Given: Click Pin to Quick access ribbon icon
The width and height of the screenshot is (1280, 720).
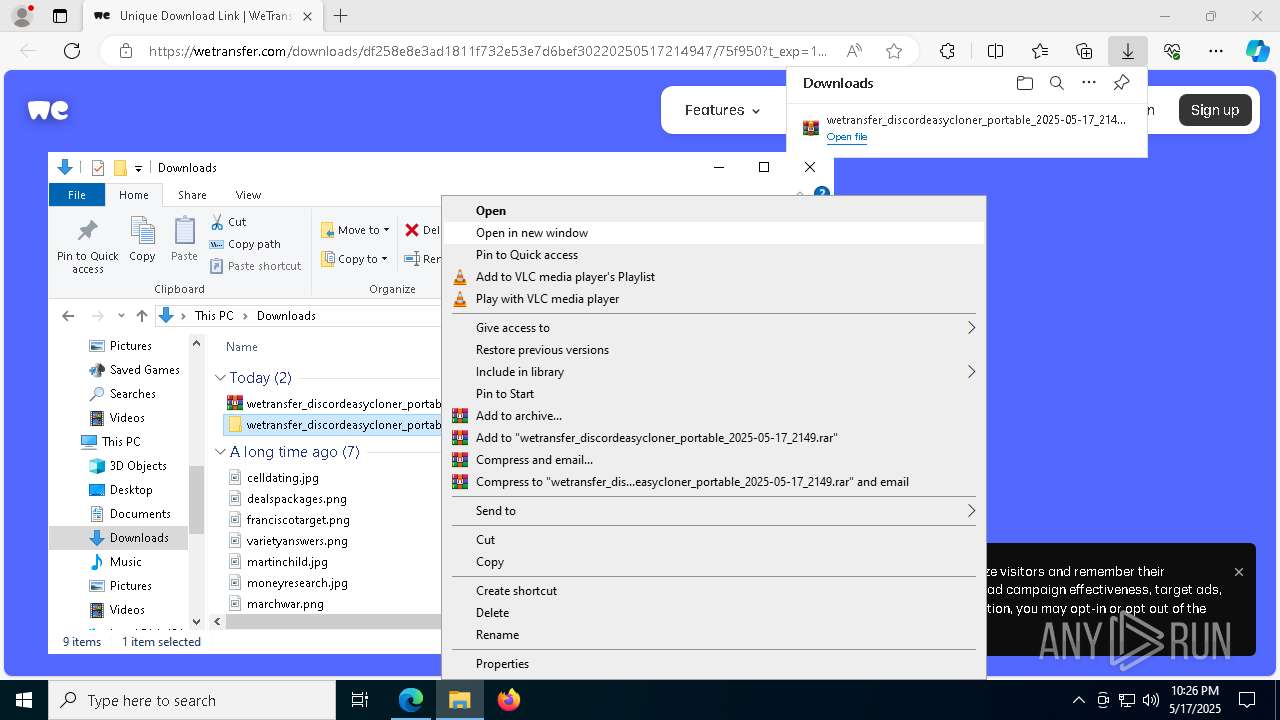Looking at the screenshot, I should click(88, 246).
